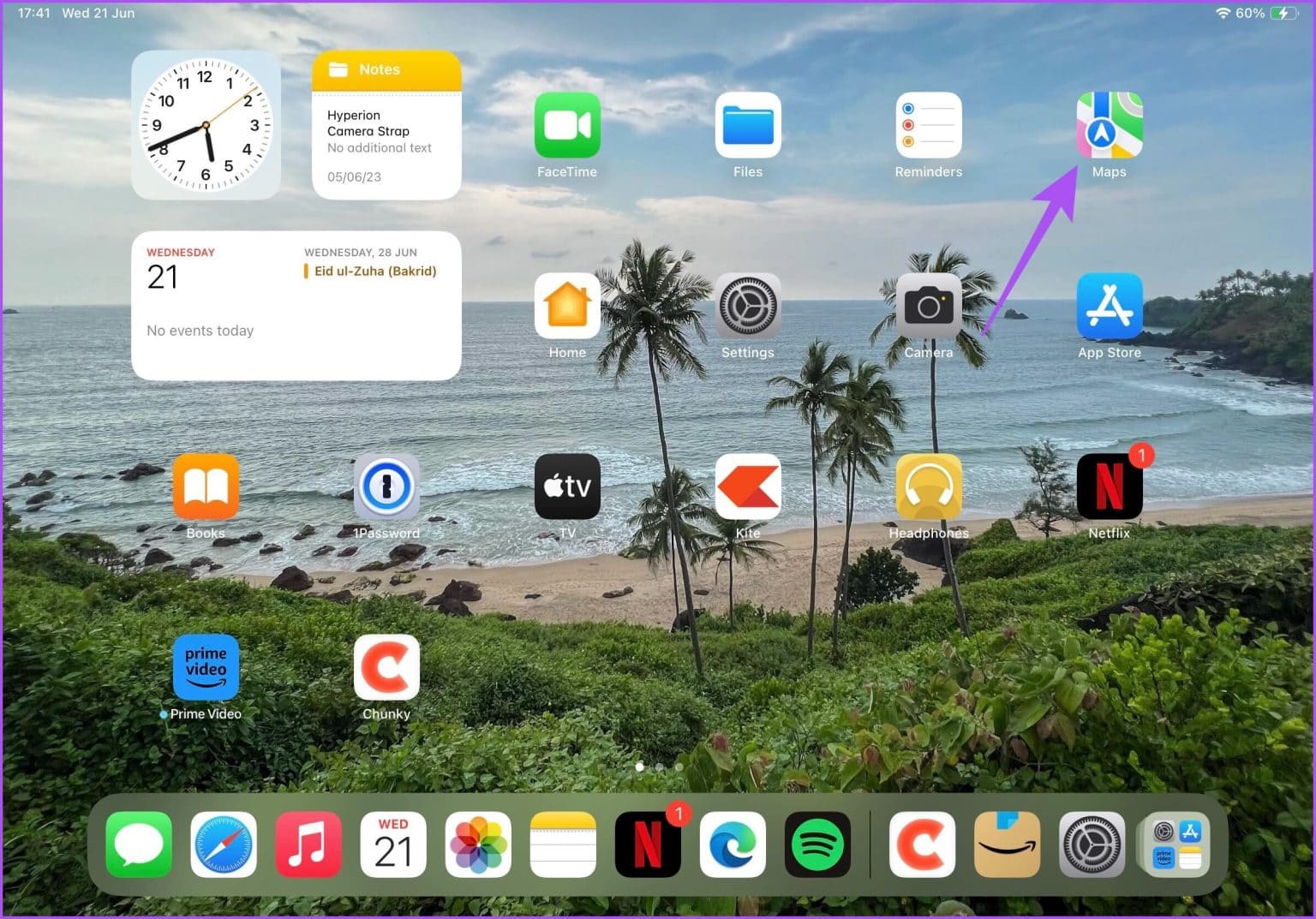Image resolution: width=1316 pixels, height=919 pixels.
Task: Open the FaceTime app
Action: click(x=567, y=125)
